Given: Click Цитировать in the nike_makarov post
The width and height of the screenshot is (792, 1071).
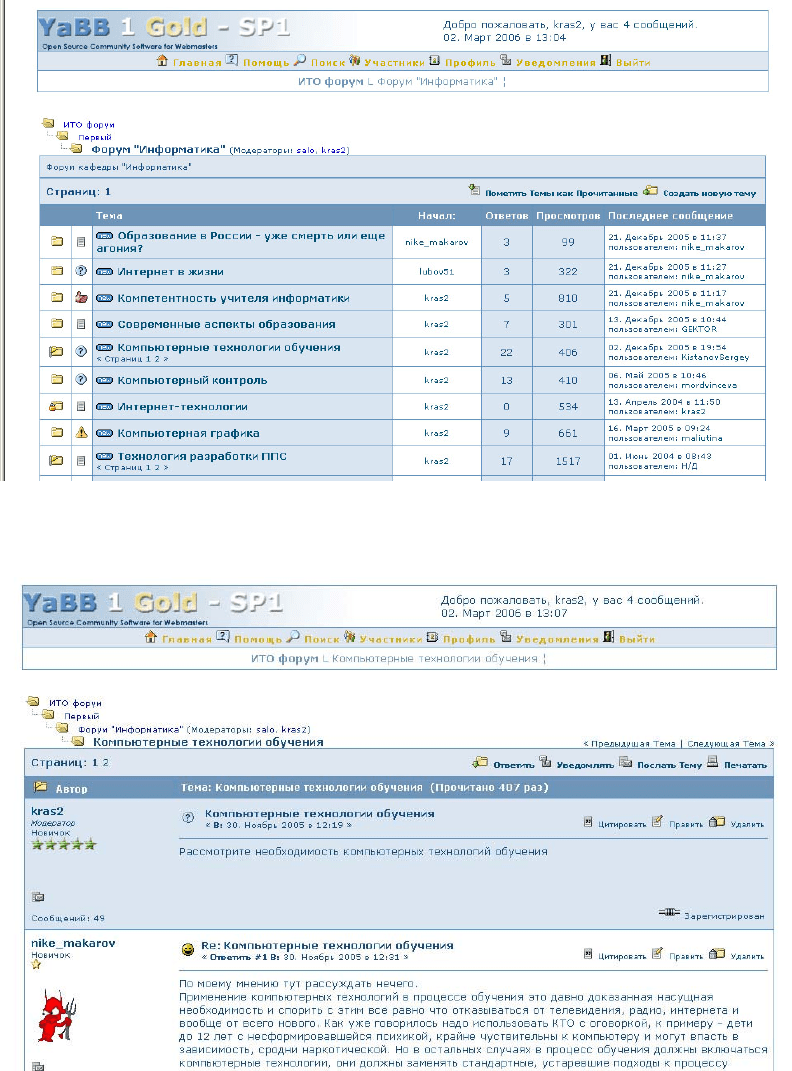Looking at the screenshot, I should (x=621, y=956).
